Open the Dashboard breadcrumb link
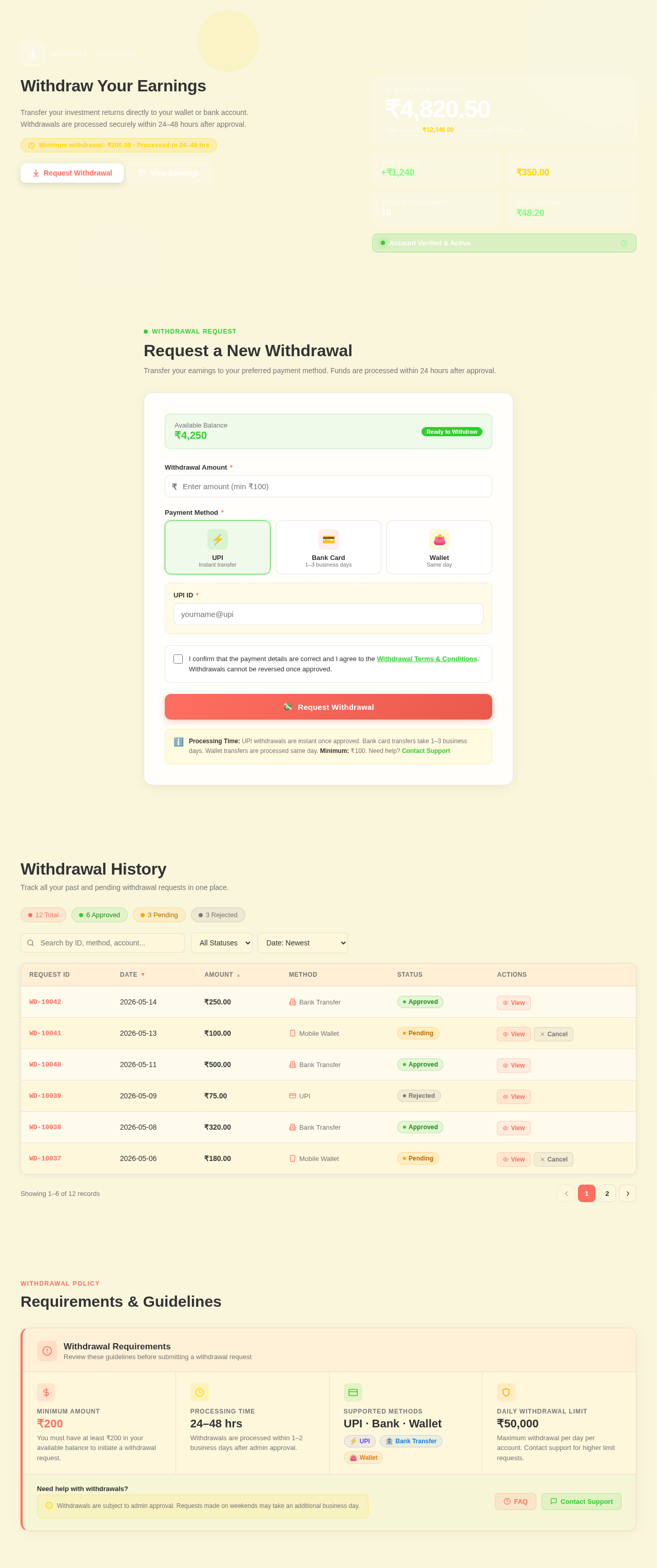This screenshot has height=1568, width=657. [69, 53]
